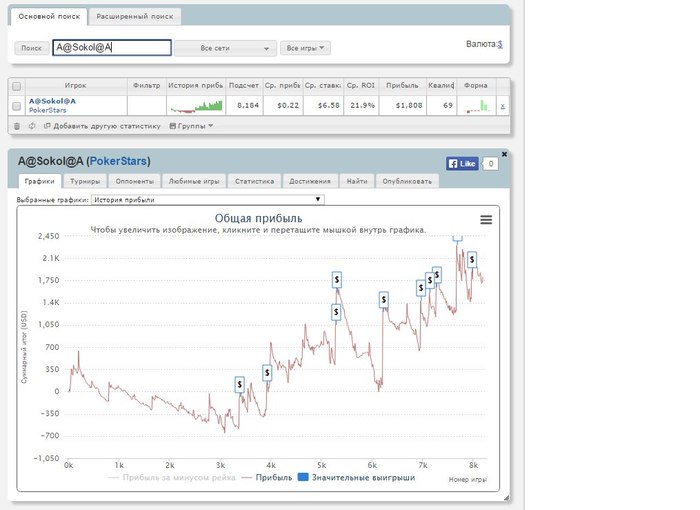Click the 21.9% ROI cell
Image resolution: width=700 pixels, height=510 pixels.
(x=361, y=106)
